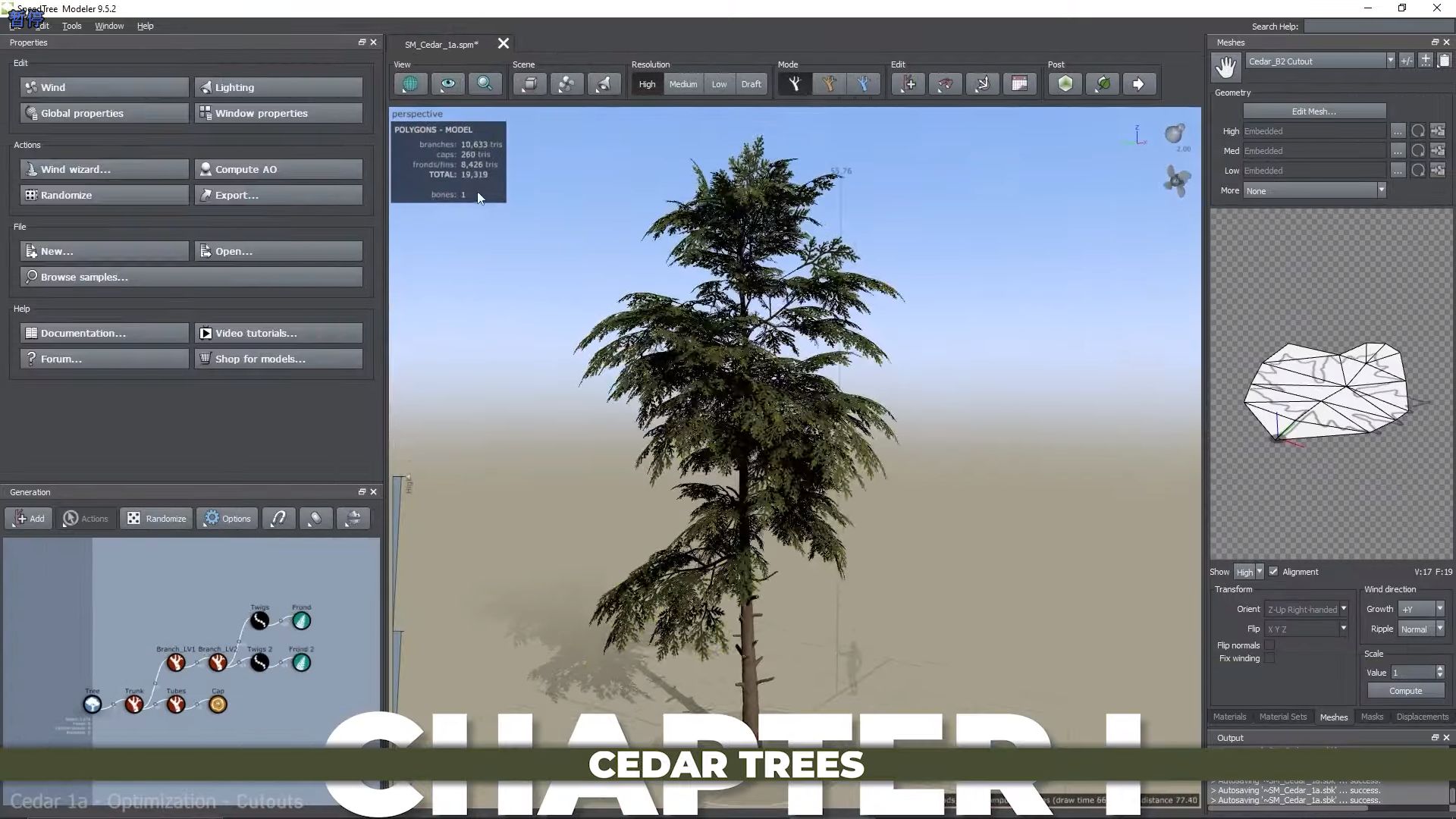
Task: Select the white tree mode icon
Action: (x=794, y=84)
